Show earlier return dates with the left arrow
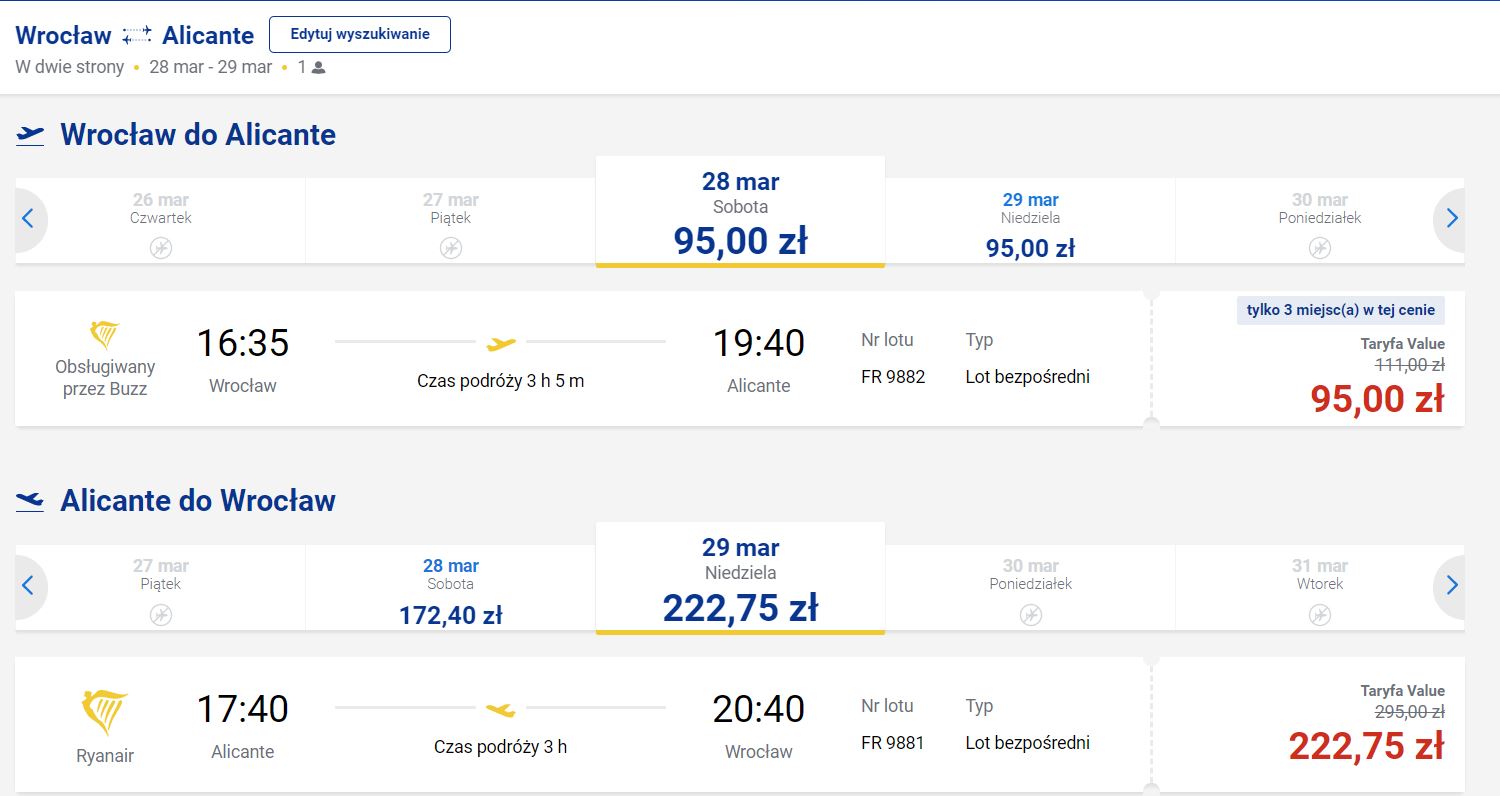Screen dimensions: 1500x796 click(x=28, y=585)
